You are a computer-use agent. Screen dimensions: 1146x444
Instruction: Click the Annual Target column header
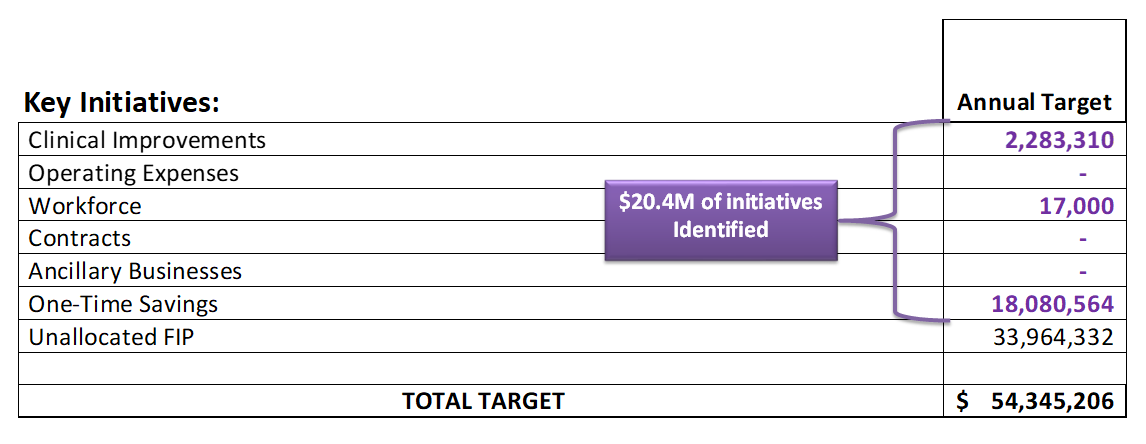click(1034, 102)
